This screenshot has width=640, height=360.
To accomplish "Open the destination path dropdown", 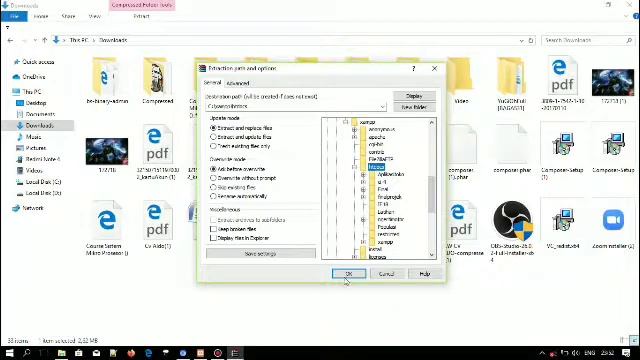I will point(382,107).
